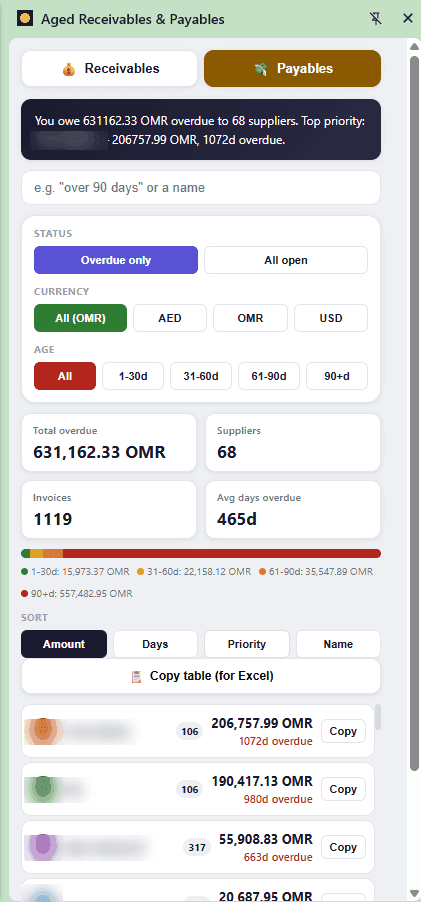Copy the 206,757.99 OMR supplier row

pyautogui.click(x=343, y=731)
